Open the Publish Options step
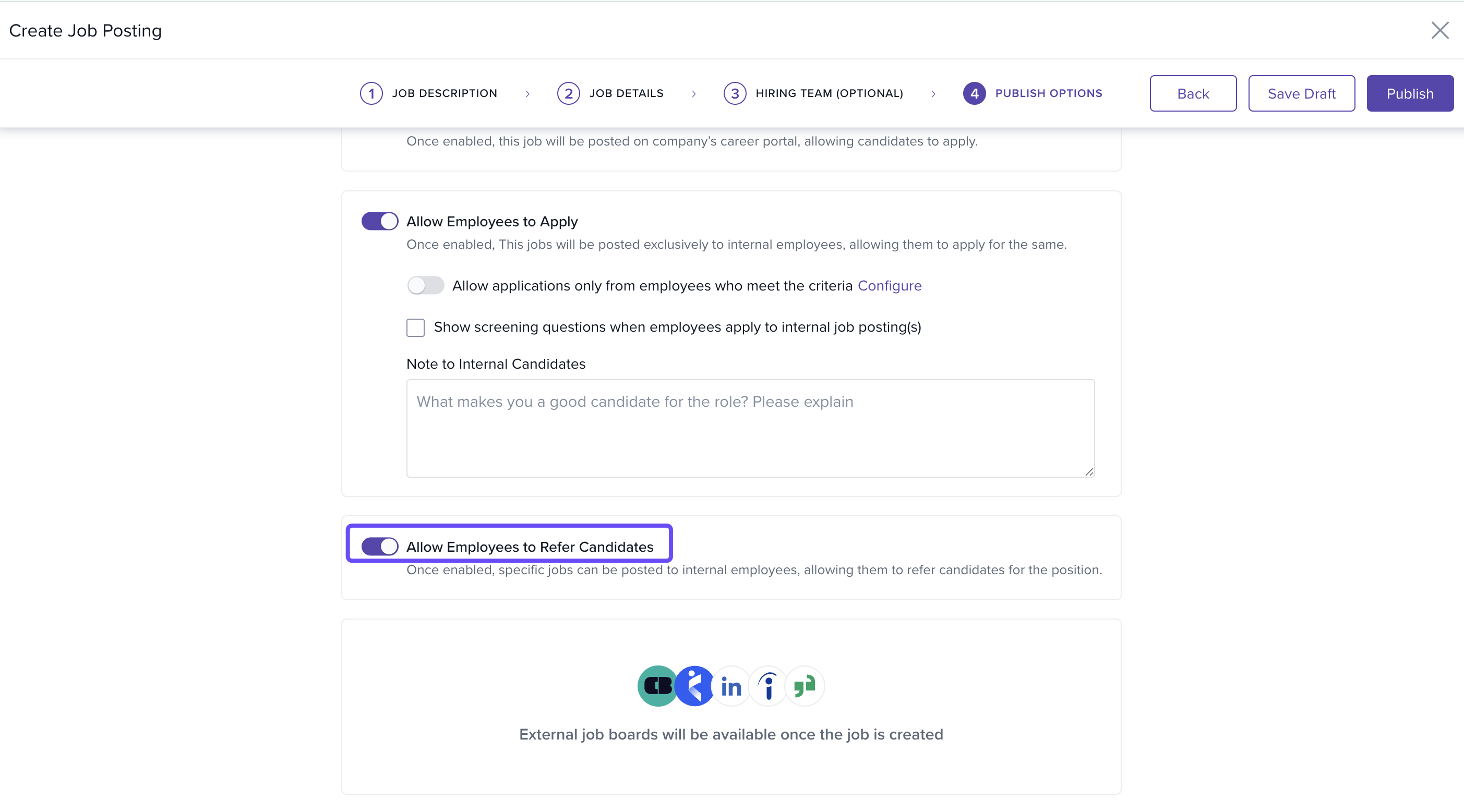This screenshot has width=1464, height=812. click(x=1048, y=93)
